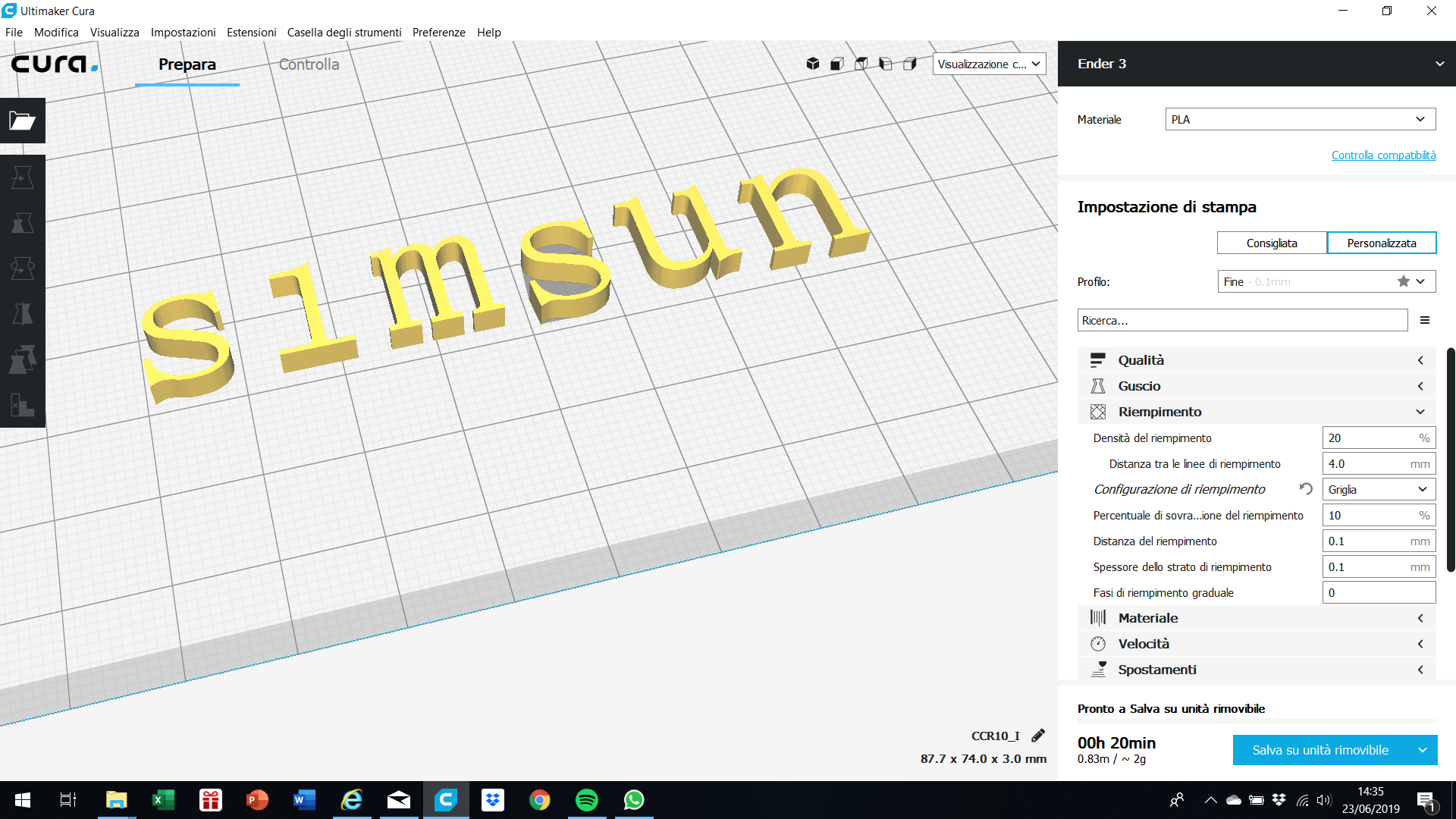This screenshot has width=1456, height=819.
Task: Switch to Consigliata print settings
Action: pyautogui.click(x=1272, y=243)
